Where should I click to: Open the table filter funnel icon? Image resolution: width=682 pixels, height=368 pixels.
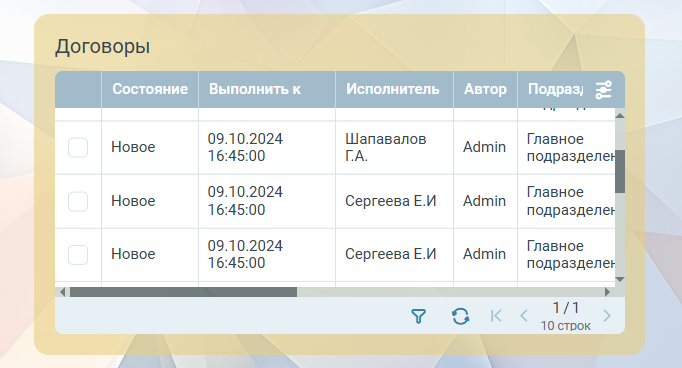418,316
